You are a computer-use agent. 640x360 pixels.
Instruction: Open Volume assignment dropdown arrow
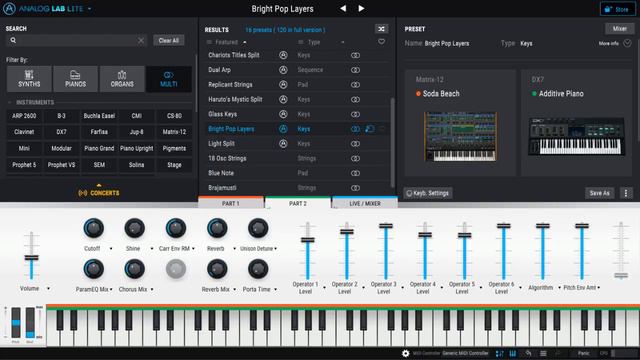(48, 289)
